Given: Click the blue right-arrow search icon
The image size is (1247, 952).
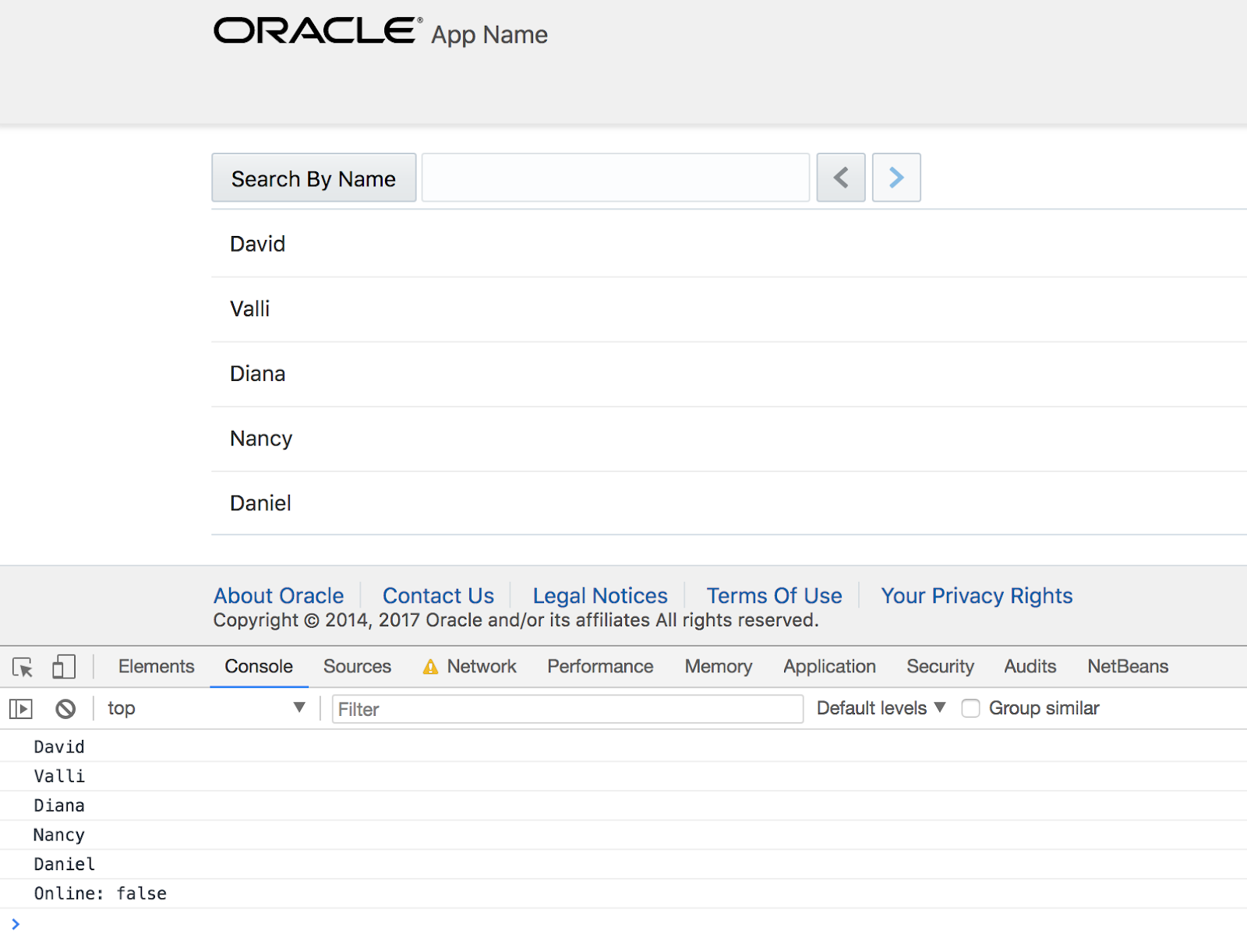Looking at the screenshot, I should click(896, 178).
